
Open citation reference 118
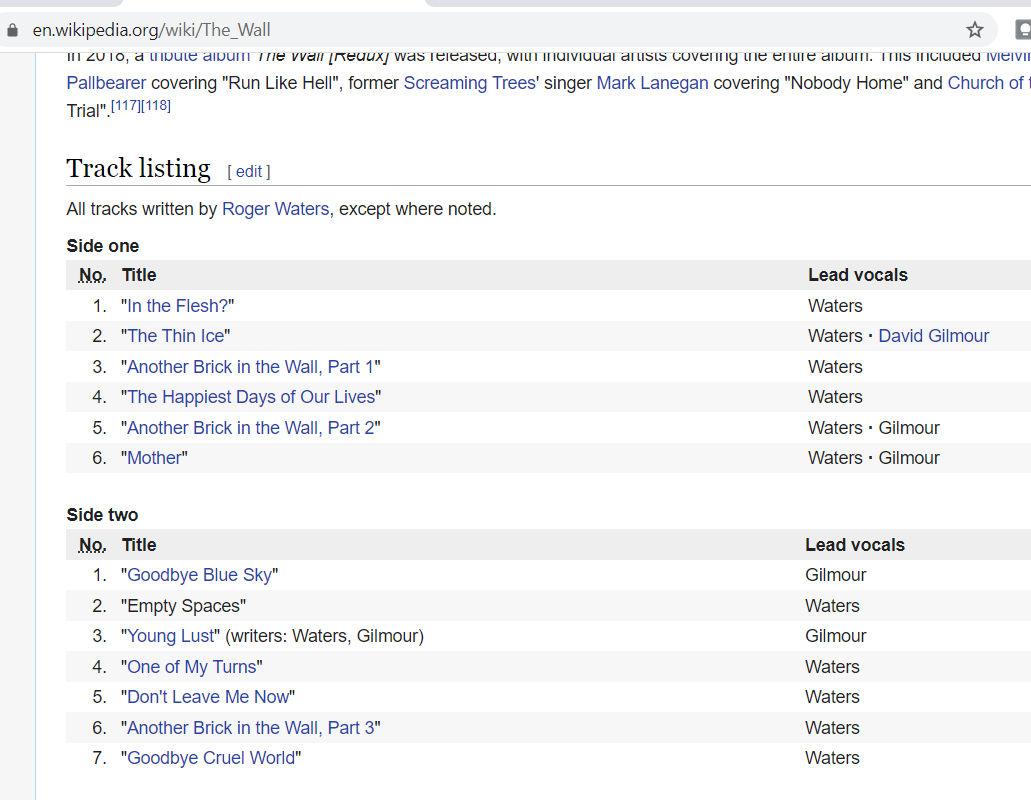point(156,105)
